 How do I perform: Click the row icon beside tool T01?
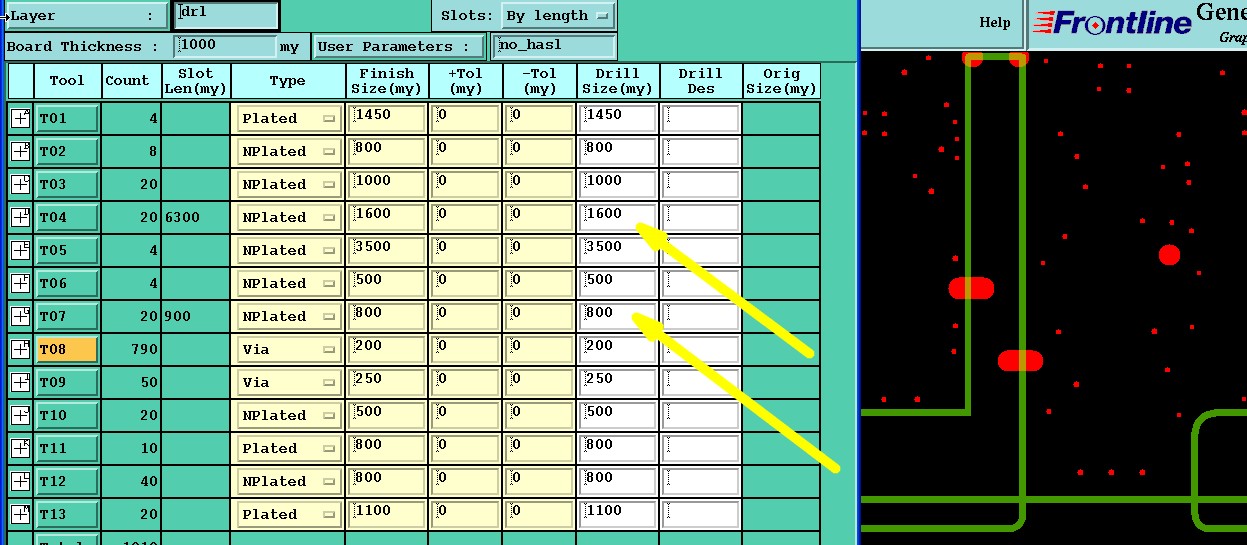[20, 118]
